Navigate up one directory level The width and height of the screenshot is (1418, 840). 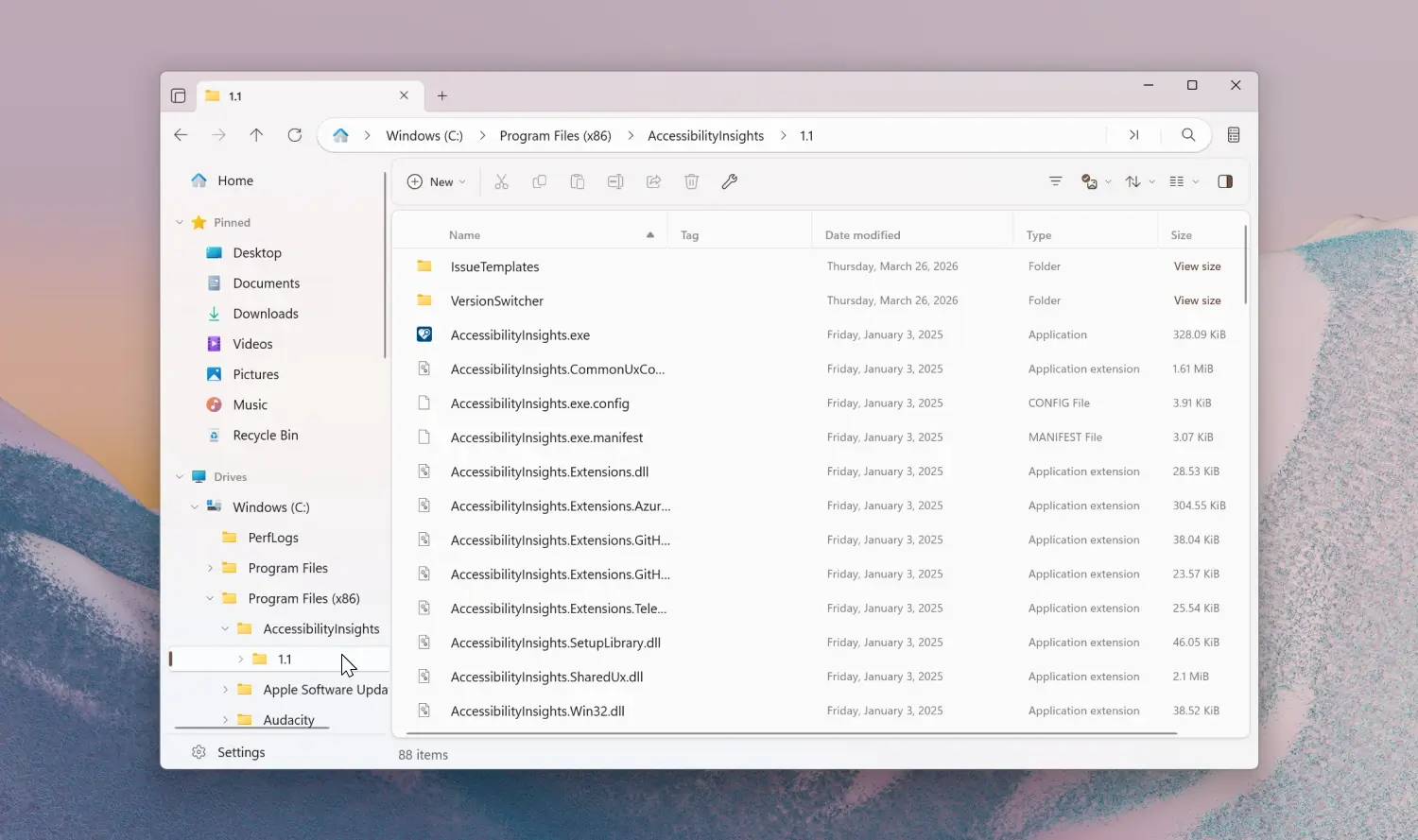(256, 135)
